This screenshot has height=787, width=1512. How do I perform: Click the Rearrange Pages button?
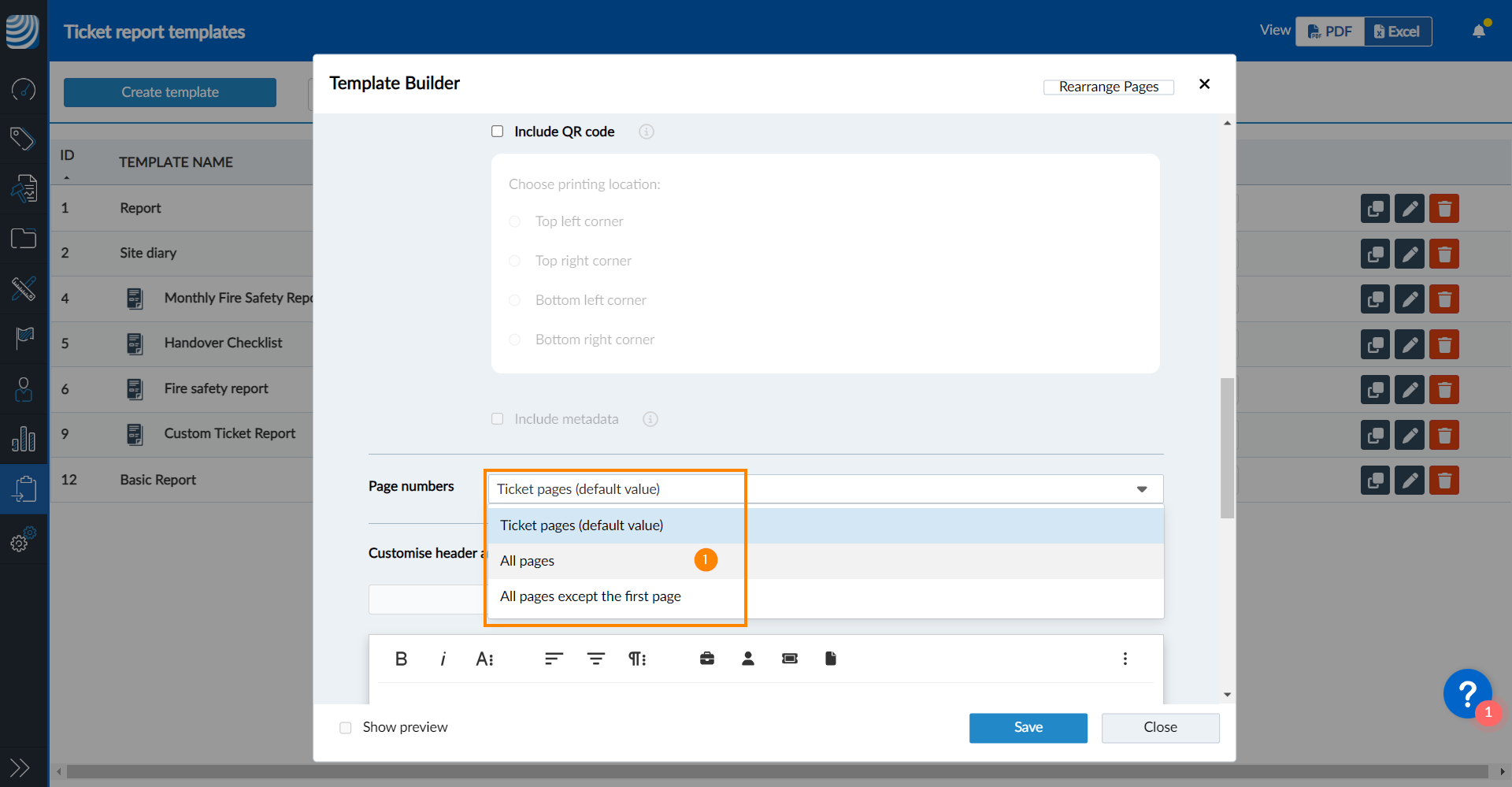(x=1108, y=87)
